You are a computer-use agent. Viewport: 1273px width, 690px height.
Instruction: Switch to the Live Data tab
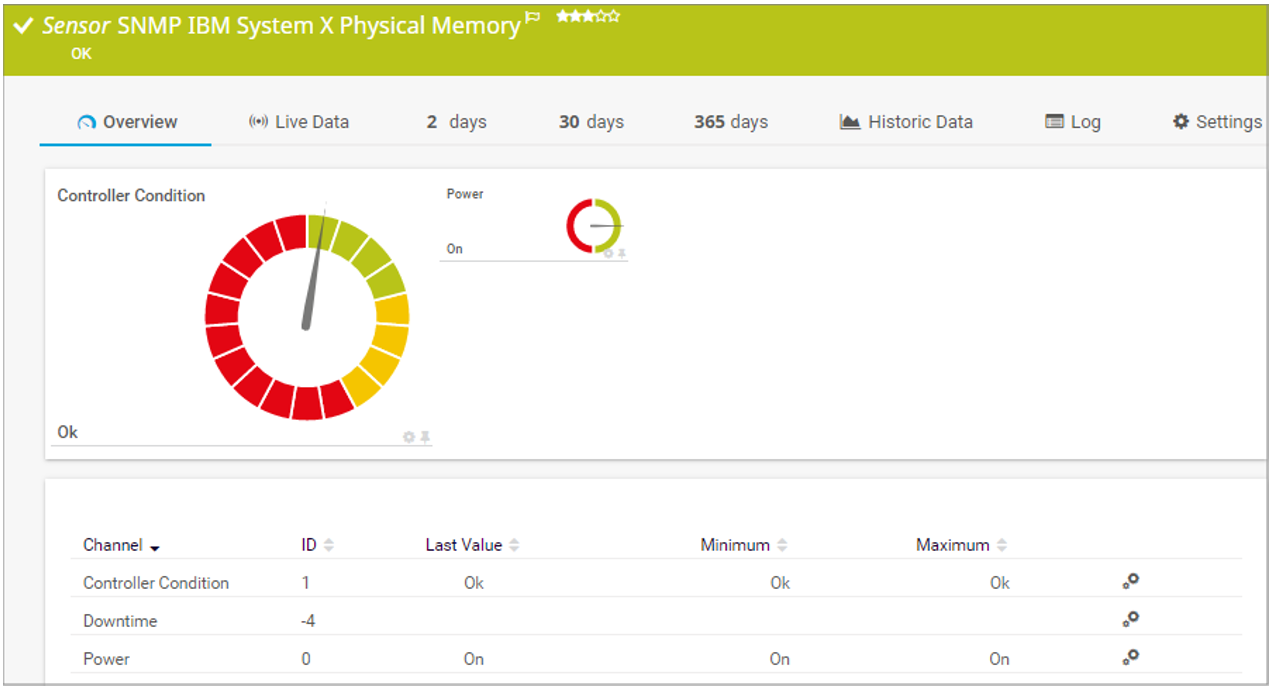[314, 121]
